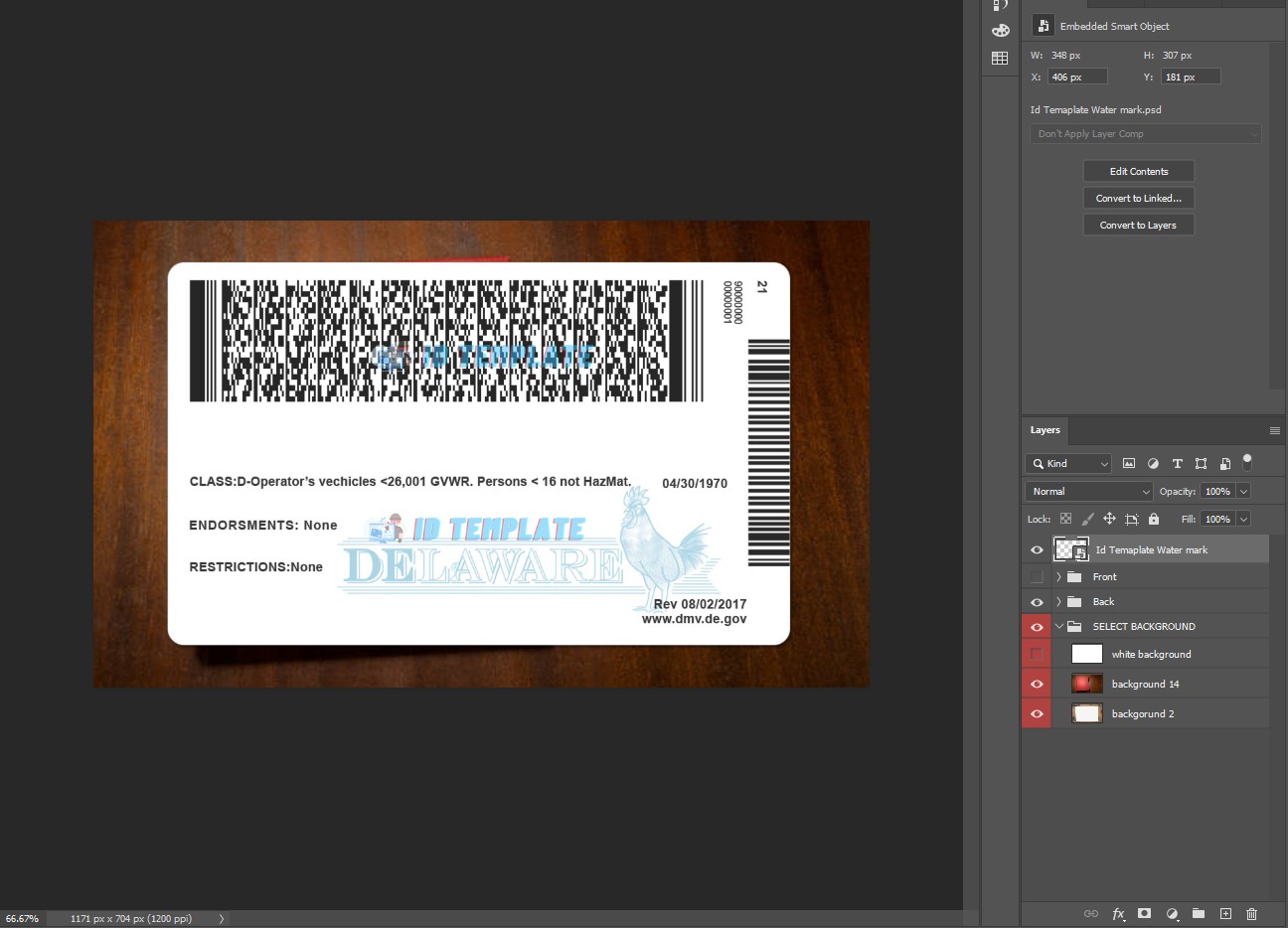Add a layer mask
Screen dimensions: 1288x928
(1145, 913)
